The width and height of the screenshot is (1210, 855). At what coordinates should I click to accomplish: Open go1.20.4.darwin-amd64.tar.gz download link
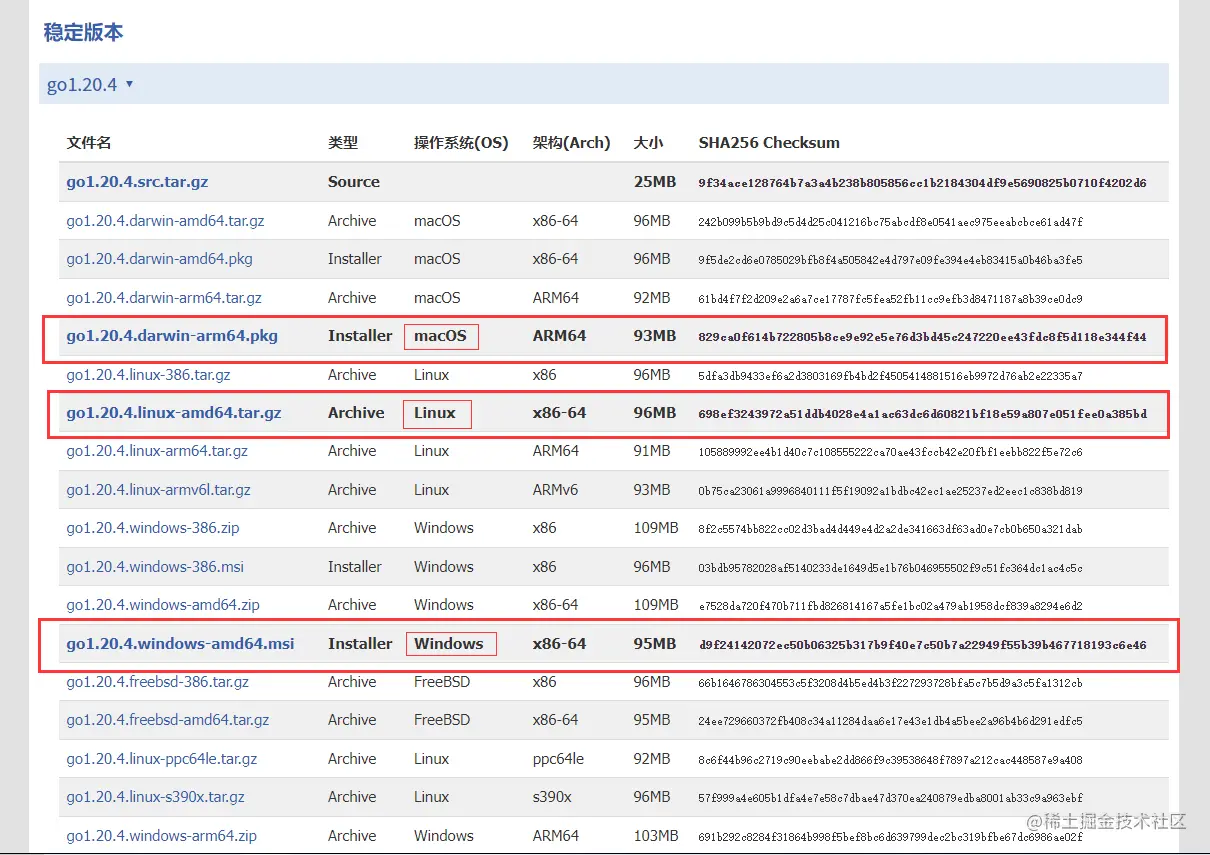point(165,221)
